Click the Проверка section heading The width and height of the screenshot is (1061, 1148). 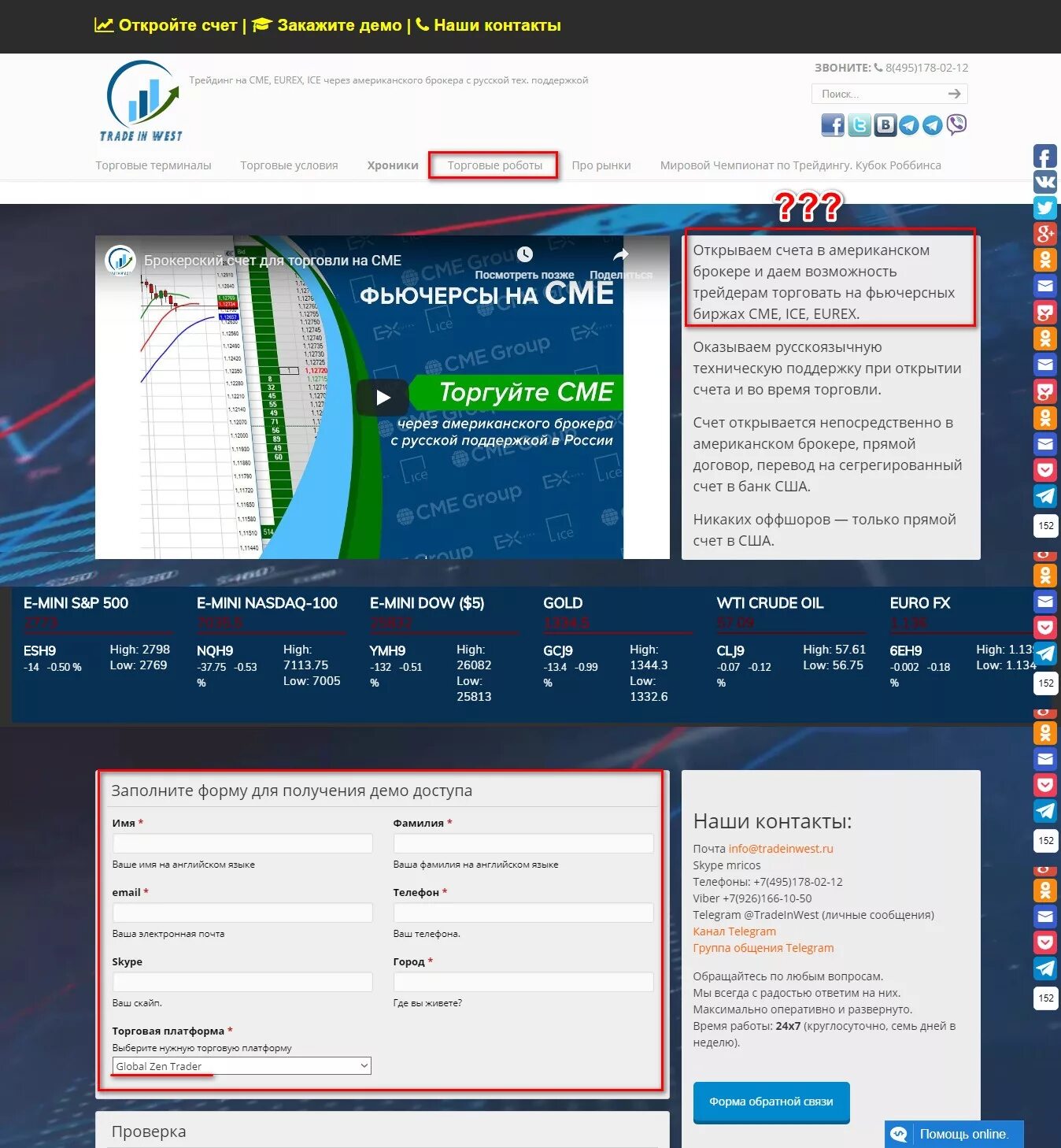coord(149,1131)
